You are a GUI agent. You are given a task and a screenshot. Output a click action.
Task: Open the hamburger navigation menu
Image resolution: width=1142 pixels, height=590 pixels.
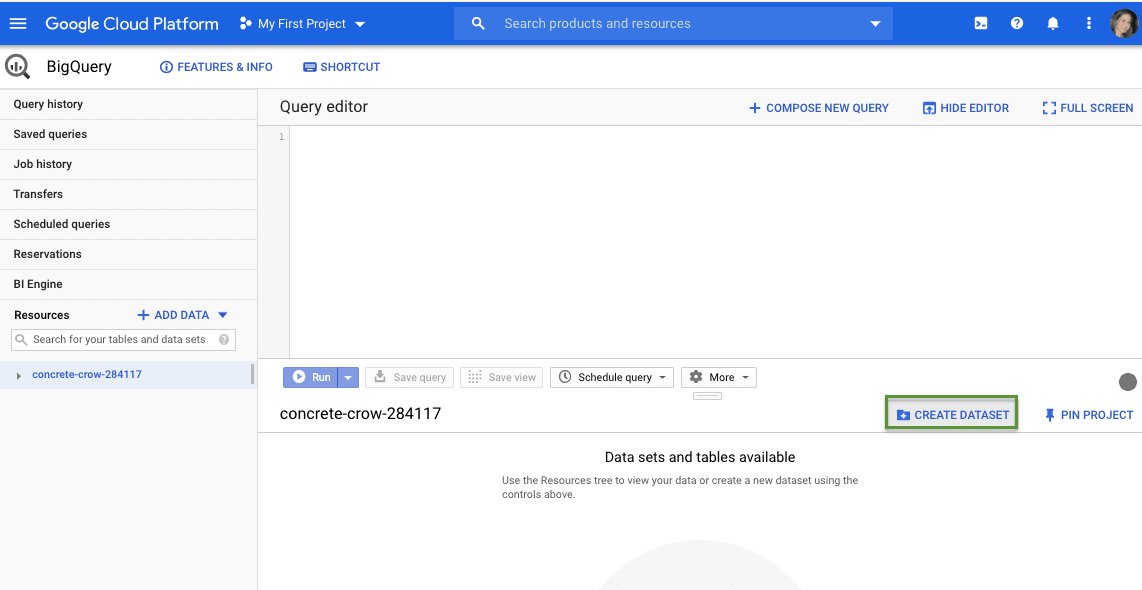[x=17, y=23]
